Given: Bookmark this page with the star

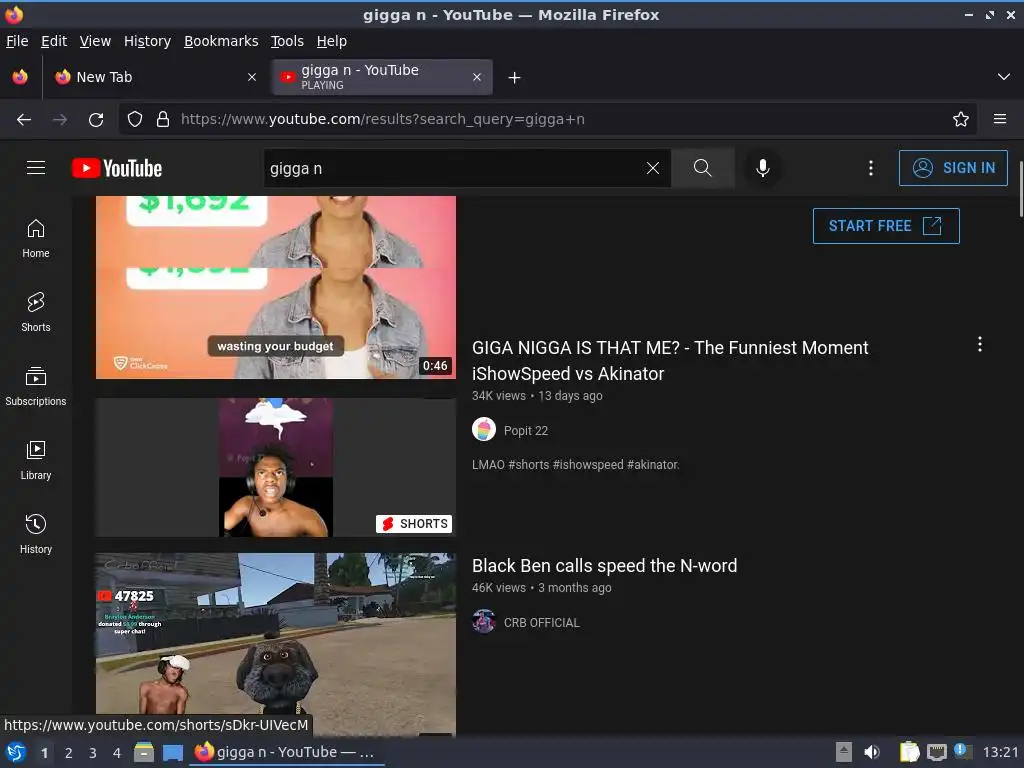Looking at the screenshot, I should (961, 120).
